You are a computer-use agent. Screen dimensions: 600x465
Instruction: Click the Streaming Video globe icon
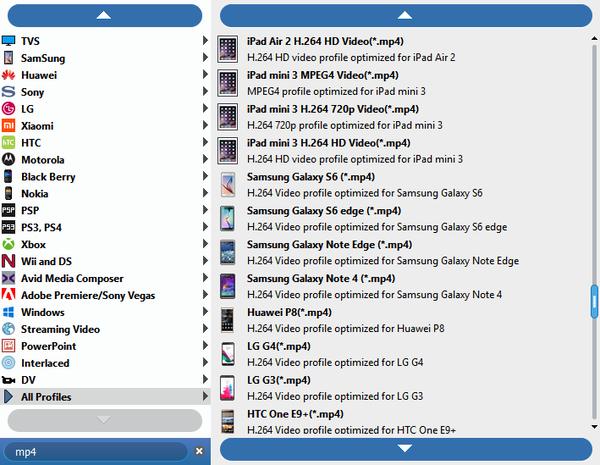8,329
